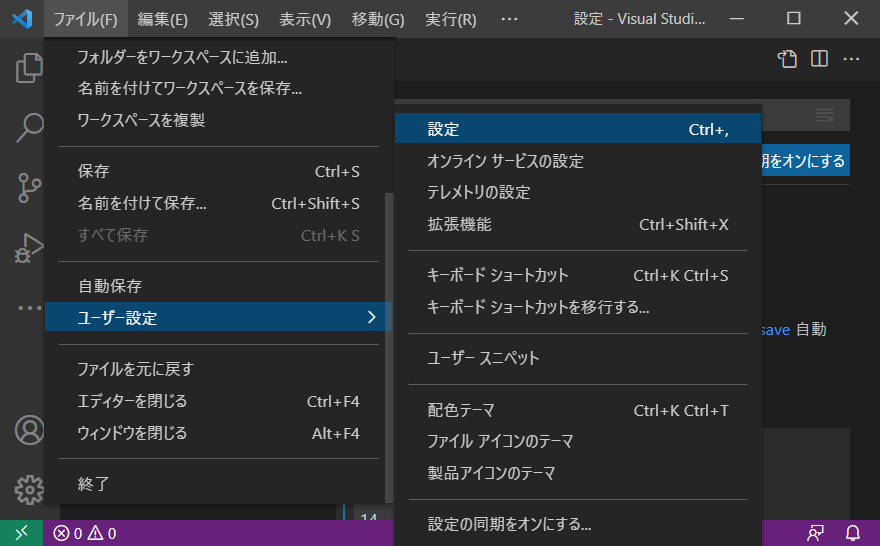Open 拡張機能 from submenu
Viewport: 880px width, 546px height.
[x=578, y=224]
